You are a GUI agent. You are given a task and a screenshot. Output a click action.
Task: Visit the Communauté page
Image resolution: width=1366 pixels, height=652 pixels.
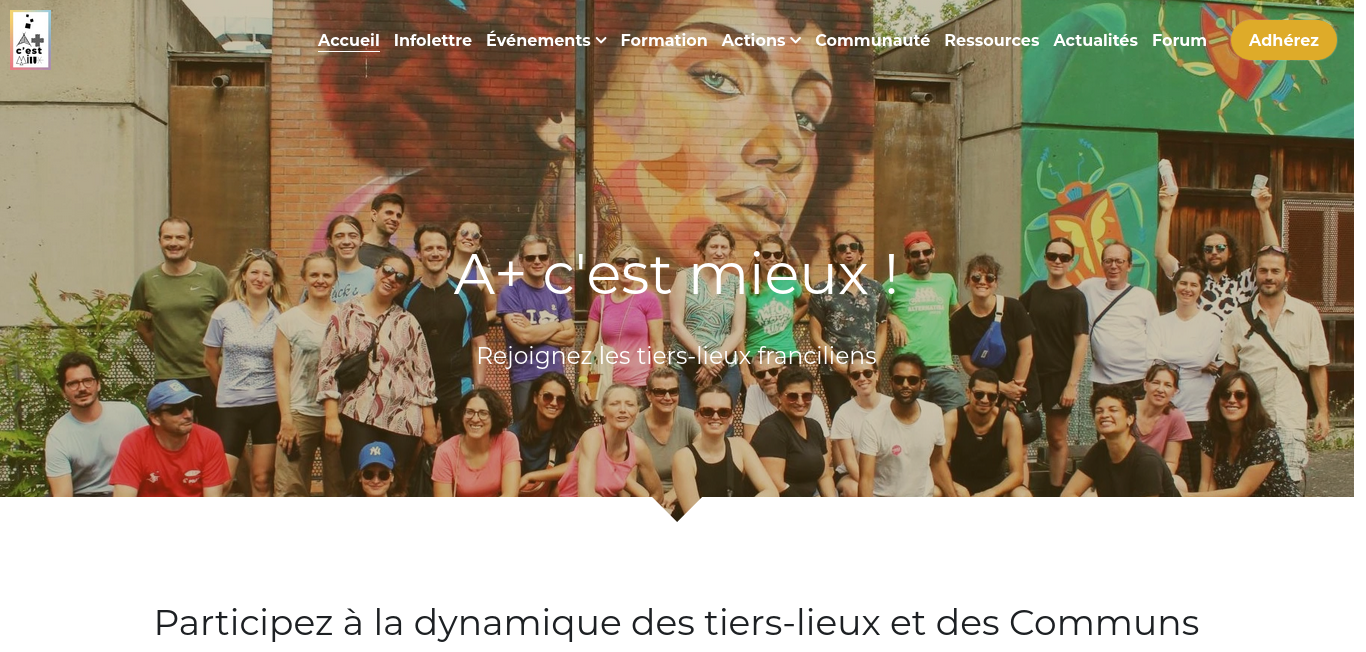[x=872, y=41]
